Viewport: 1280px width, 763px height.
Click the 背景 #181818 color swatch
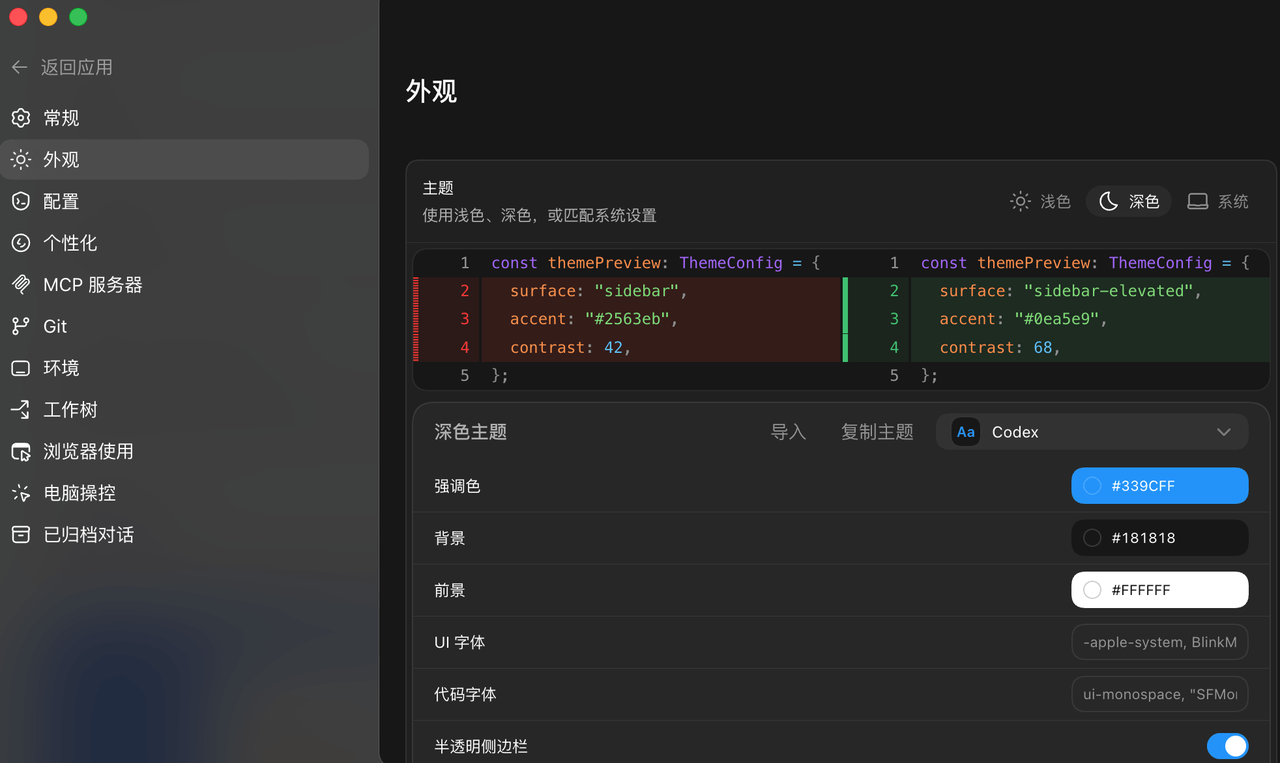coord(1160,538)
